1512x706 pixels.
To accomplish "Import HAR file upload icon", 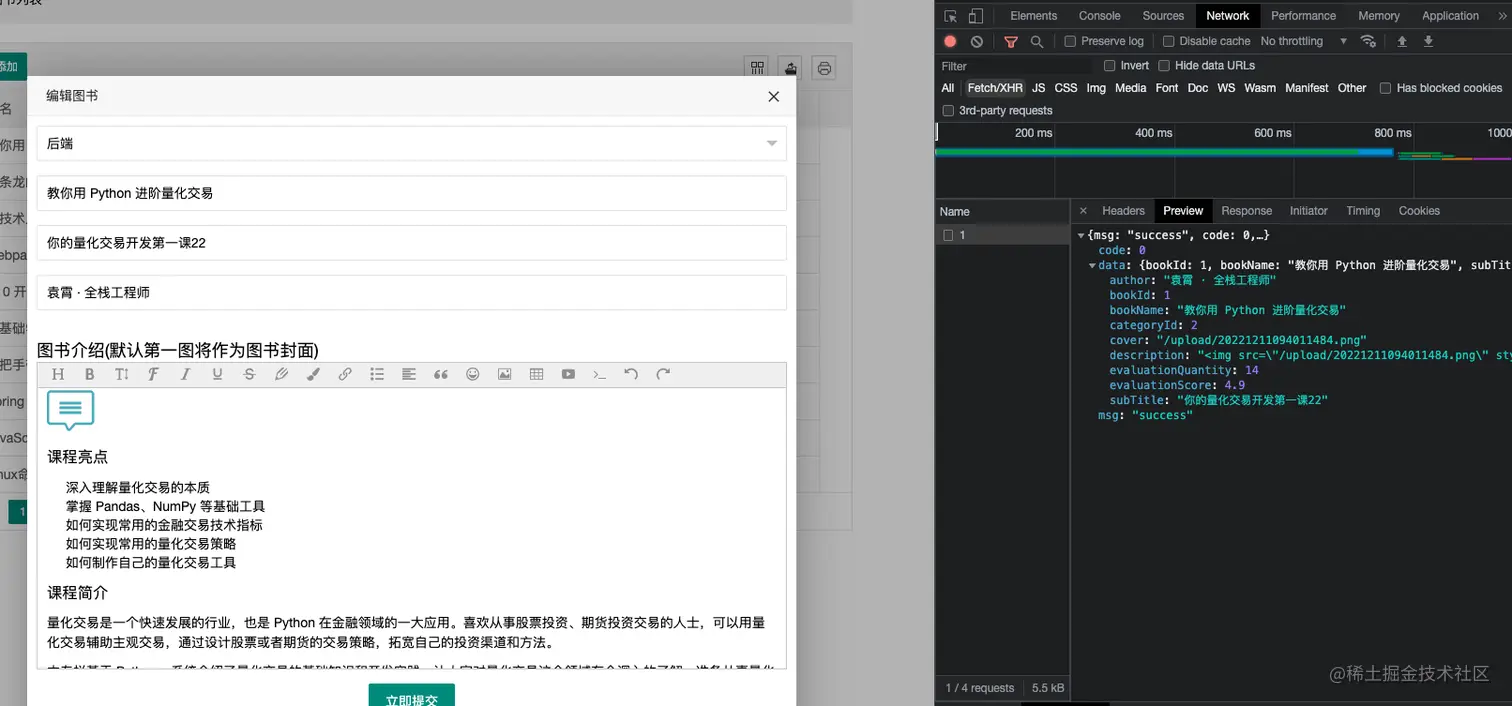I will 1402,41.
